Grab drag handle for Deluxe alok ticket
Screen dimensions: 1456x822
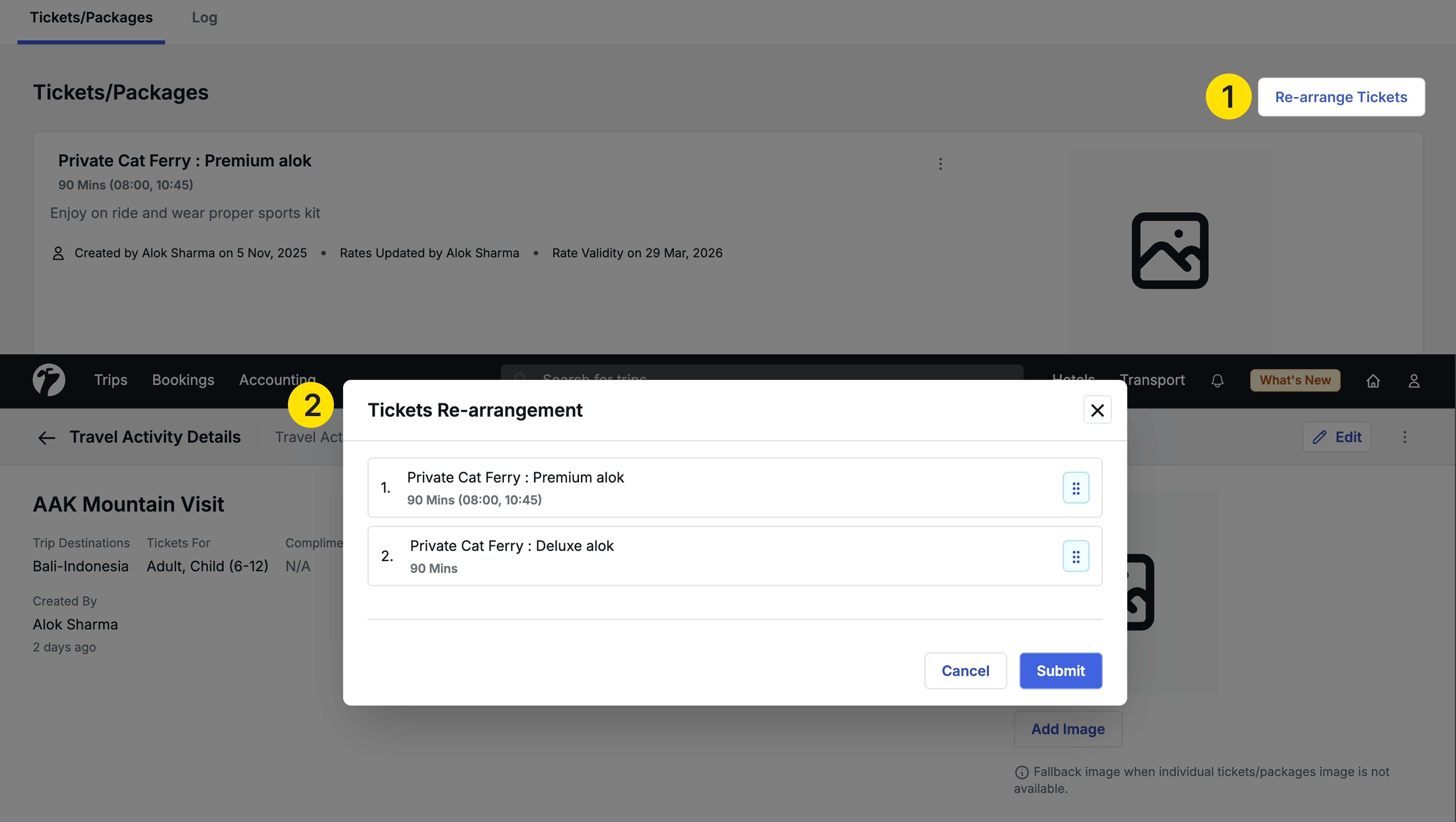click(x=1076, y=556)
